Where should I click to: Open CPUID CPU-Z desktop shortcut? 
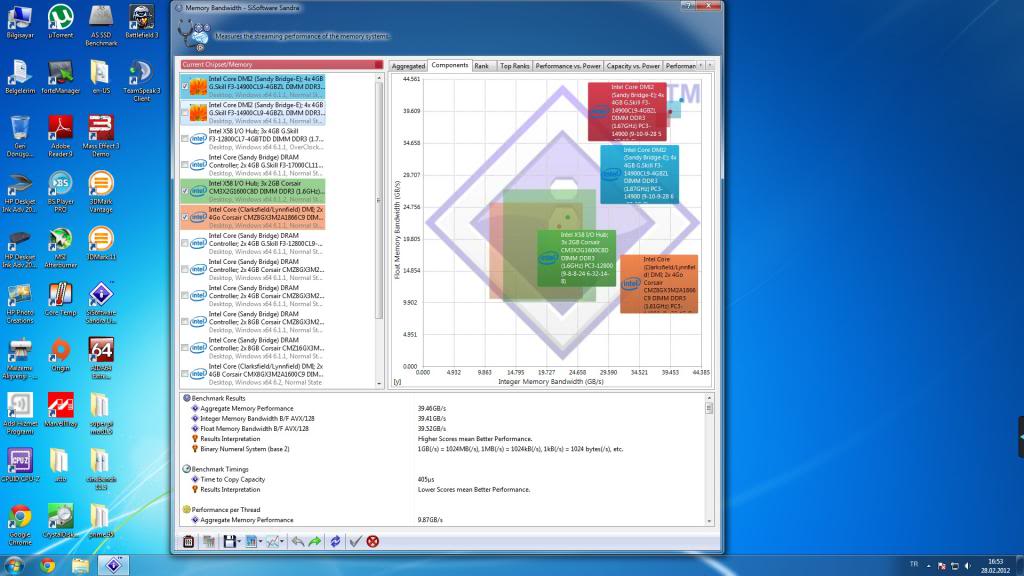pyautogui.click(x=20, y=465)
